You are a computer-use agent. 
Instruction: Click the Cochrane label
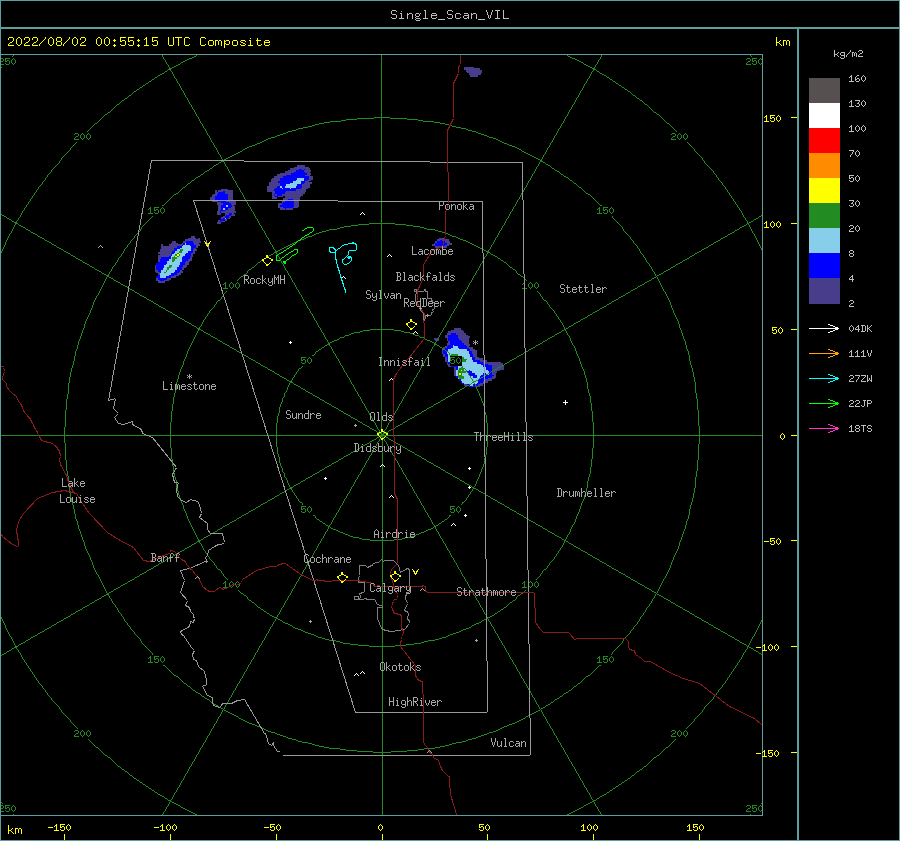click(327, 559)
